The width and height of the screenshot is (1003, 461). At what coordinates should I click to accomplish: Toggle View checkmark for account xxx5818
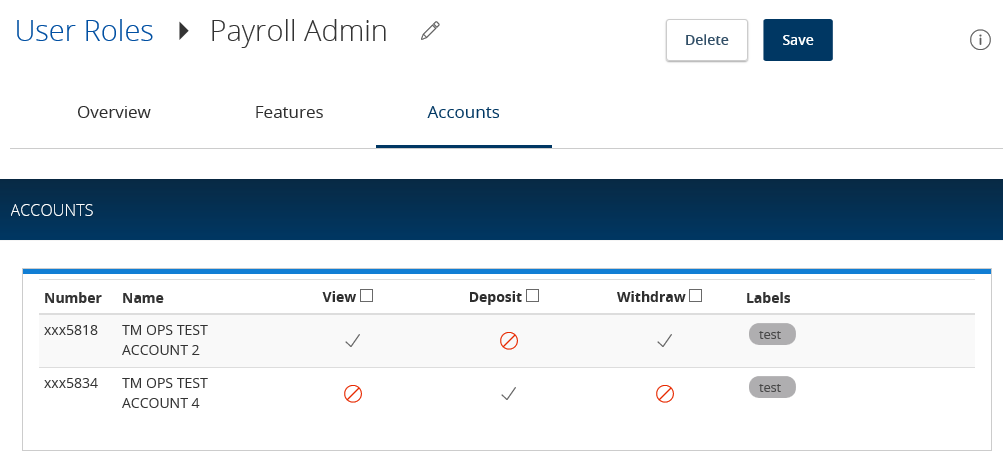coord(353,341)
